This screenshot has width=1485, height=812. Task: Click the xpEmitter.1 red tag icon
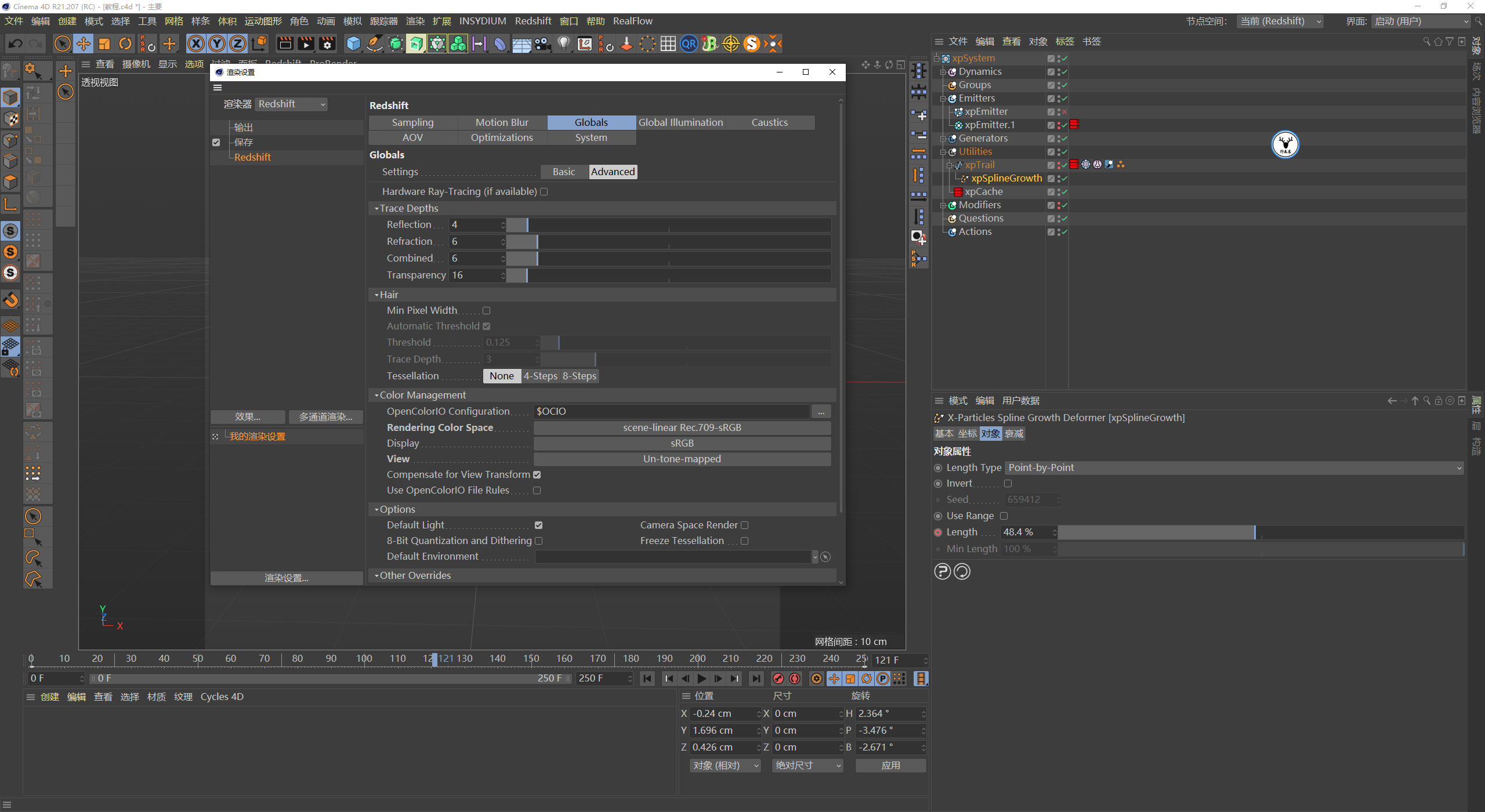[1074, 125]
